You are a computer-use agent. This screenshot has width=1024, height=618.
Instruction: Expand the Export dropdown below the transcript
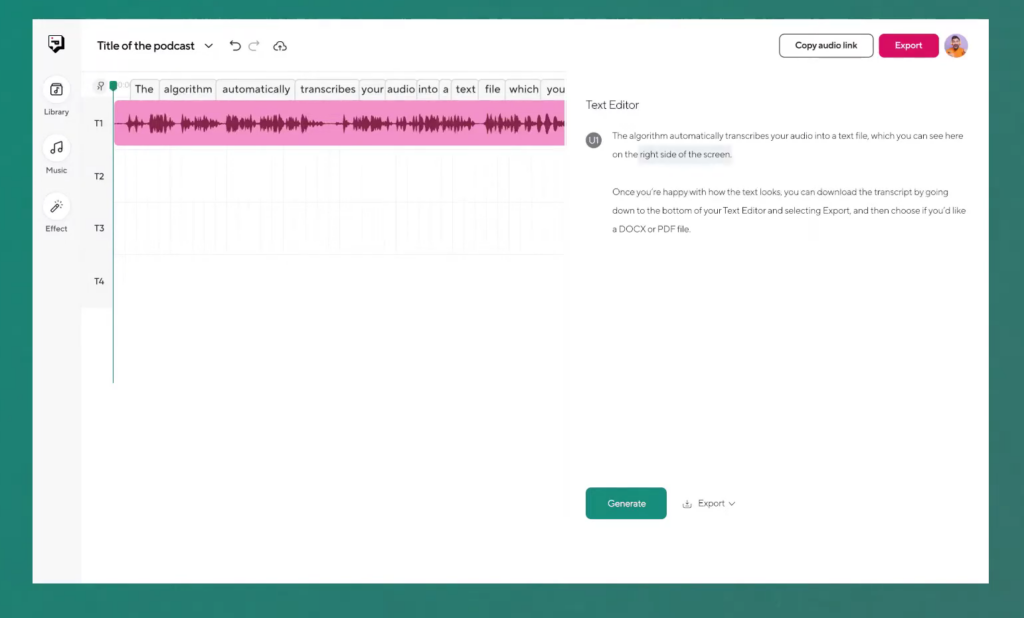point(709,503)
